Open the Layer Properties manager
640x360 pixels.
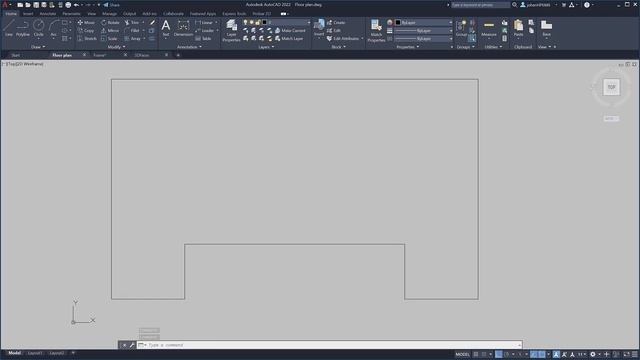[x=231, y=31]
